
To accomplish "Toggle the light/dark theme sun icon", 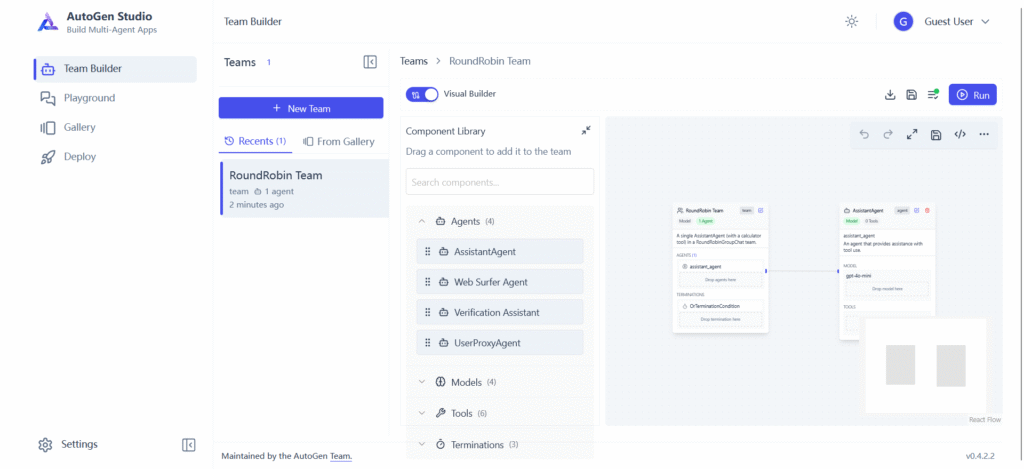I will pos(851,22).
